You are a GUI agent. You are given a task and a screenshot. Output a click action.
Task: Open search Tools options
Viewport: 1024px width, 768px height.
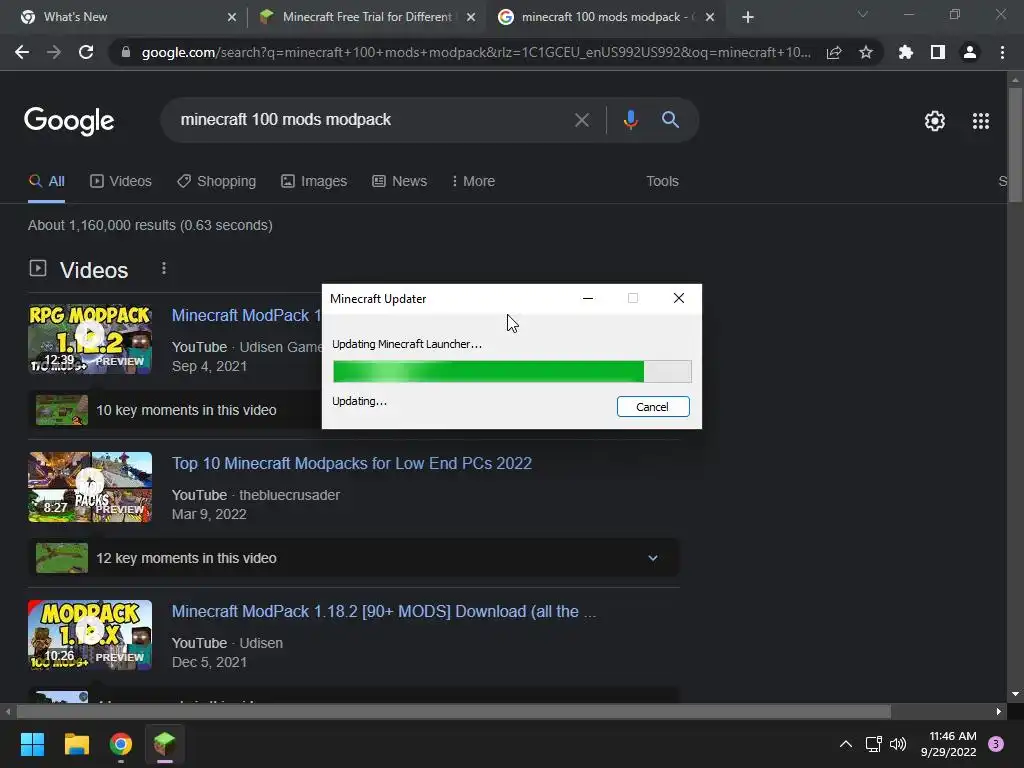[x=662, y=182]
